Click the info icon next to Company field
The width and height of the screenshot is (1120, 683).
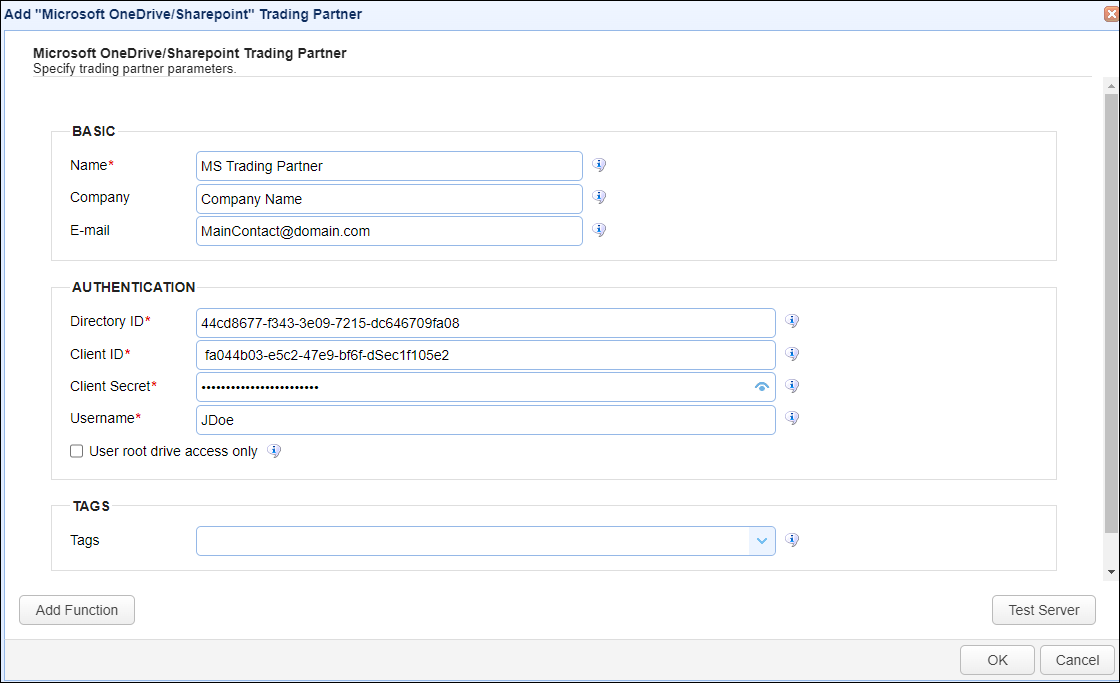point(599,197)
